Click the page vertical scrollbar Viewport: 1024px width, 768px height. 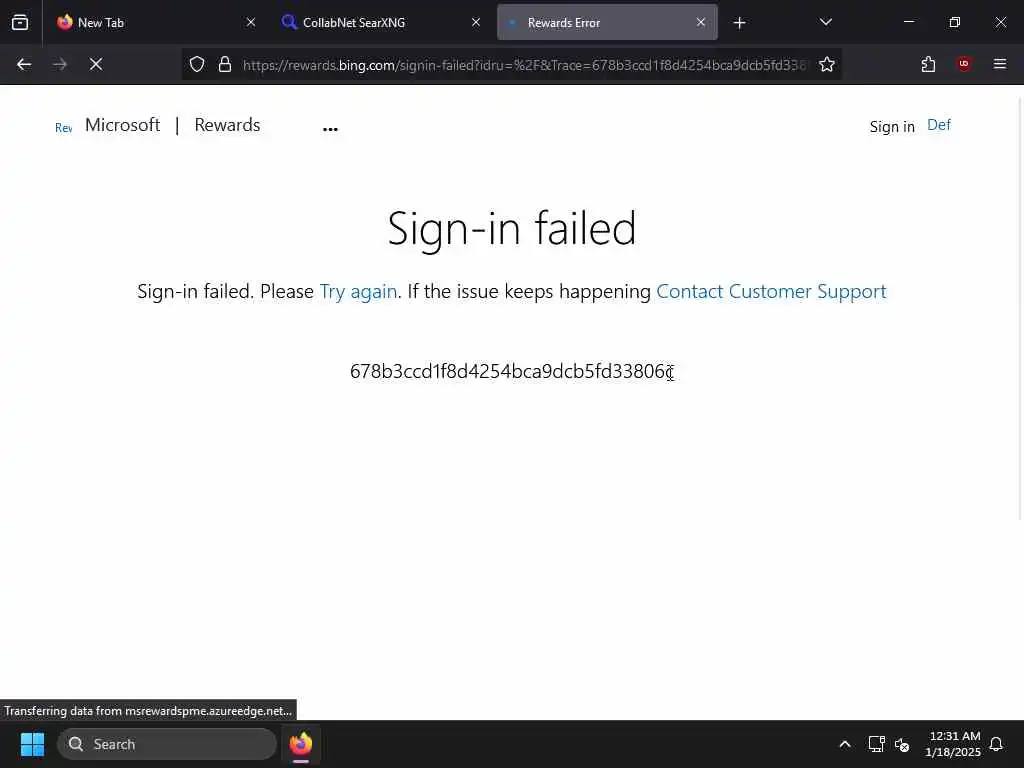[1020, 307]
